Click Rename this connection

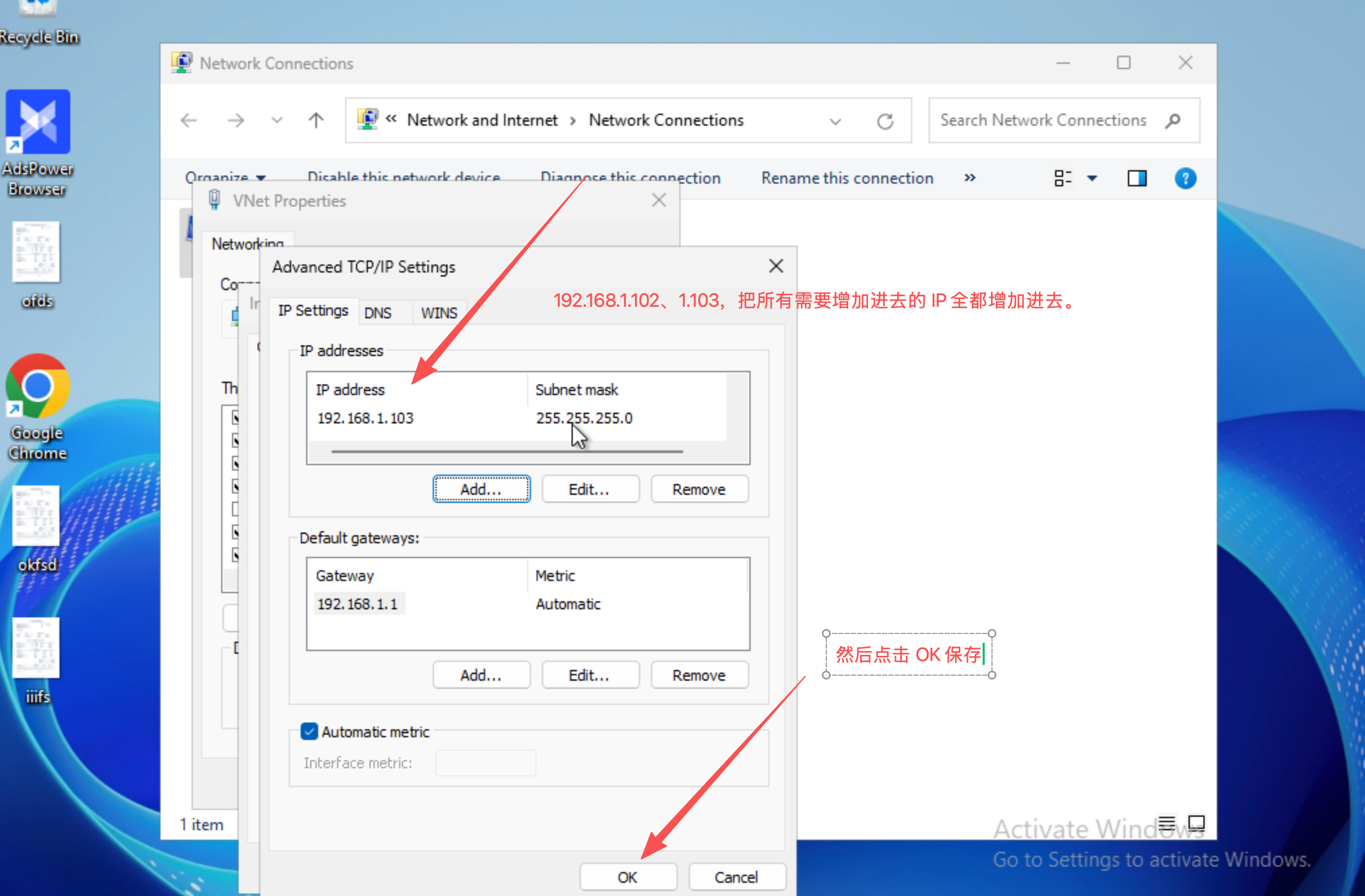click(x=847, y=178)
